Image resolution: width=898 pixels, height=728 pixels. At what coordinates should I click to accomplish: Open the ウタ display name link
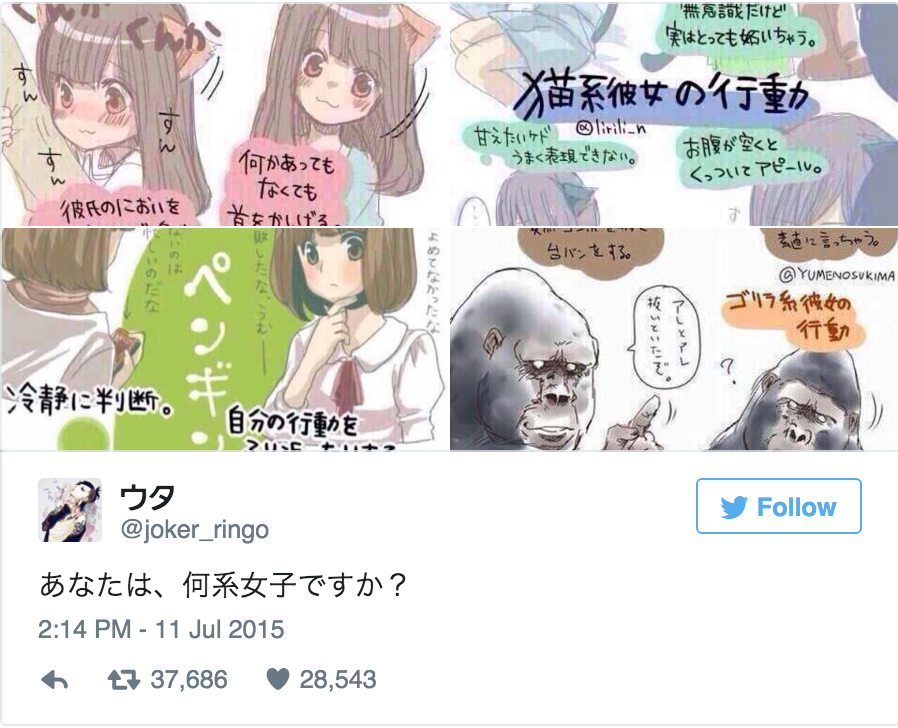tap(147, 498)
